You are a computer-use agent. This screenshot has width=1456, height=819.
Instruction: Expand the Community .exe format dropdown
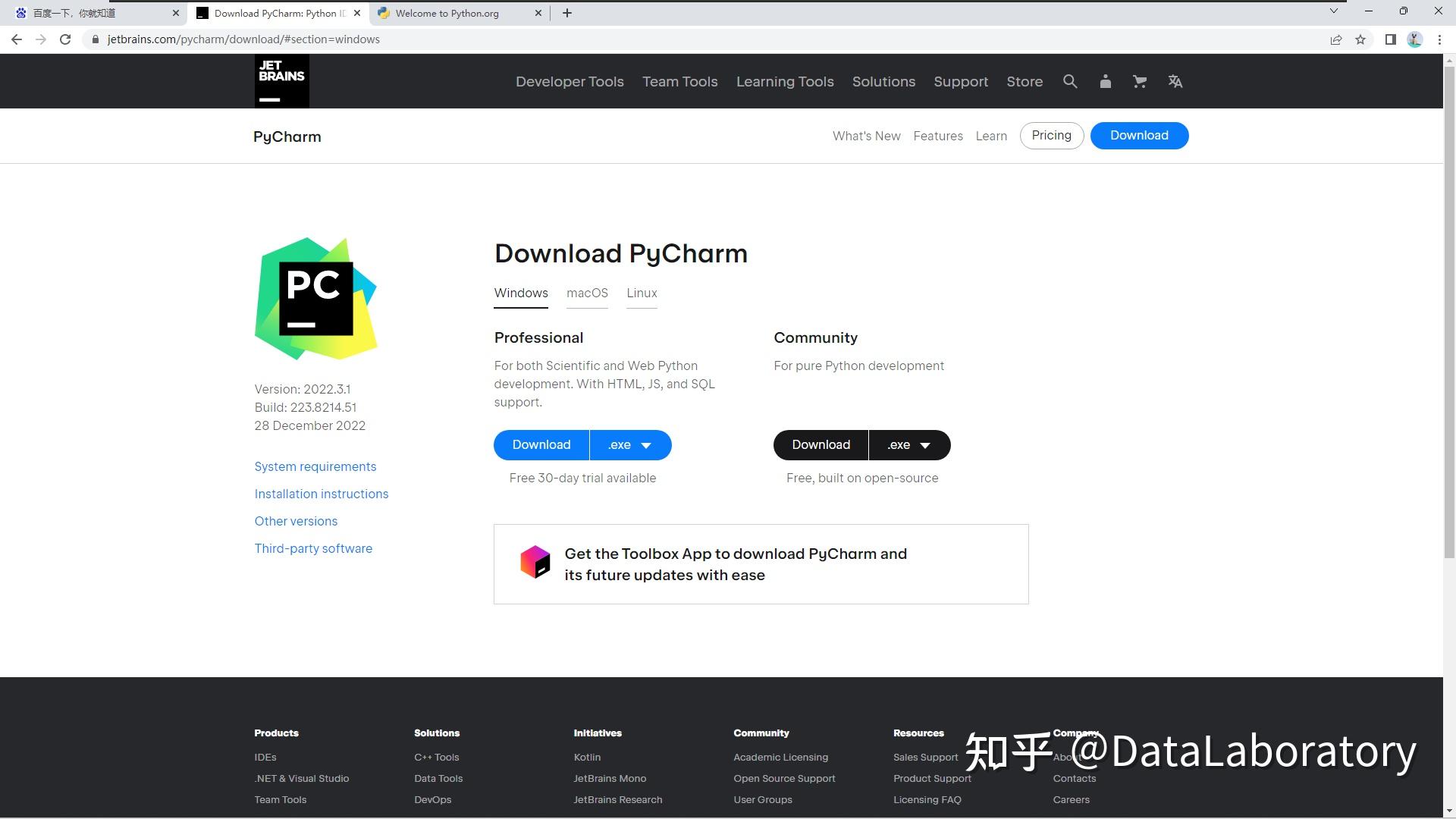(909, 444)
